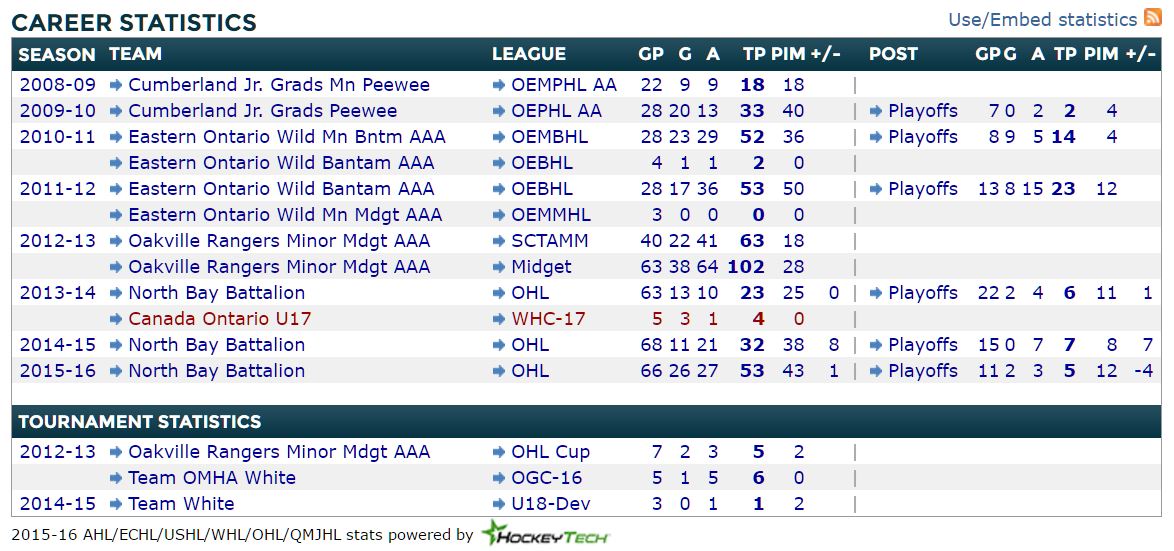Viewport: 1174px width, 551px height.
Task: Open 2008-09 season link
Action: [58, 85]
